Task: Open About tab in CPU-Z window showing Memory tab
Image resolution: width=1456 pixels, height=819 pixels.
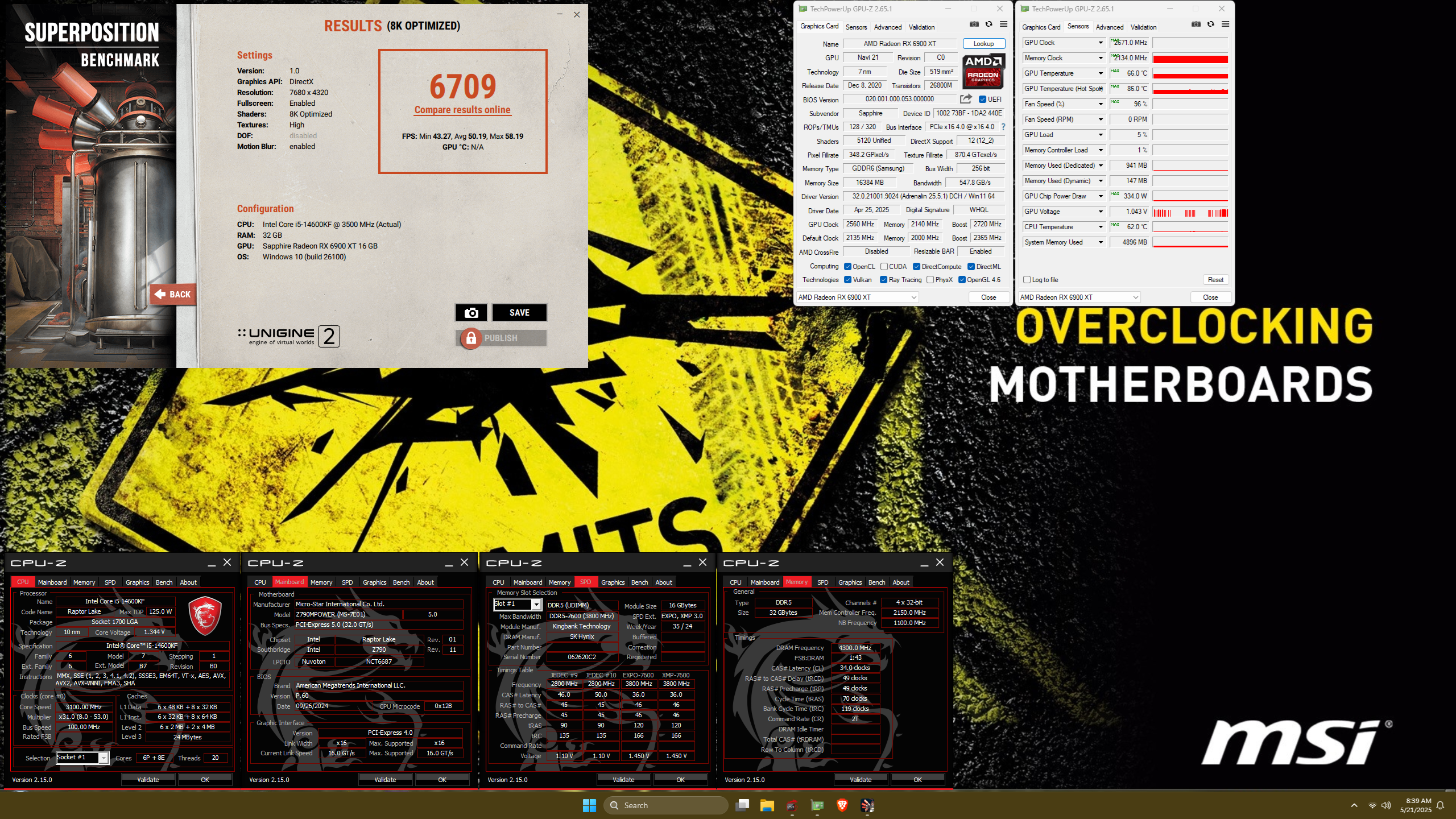Action: tap(901, 582)
